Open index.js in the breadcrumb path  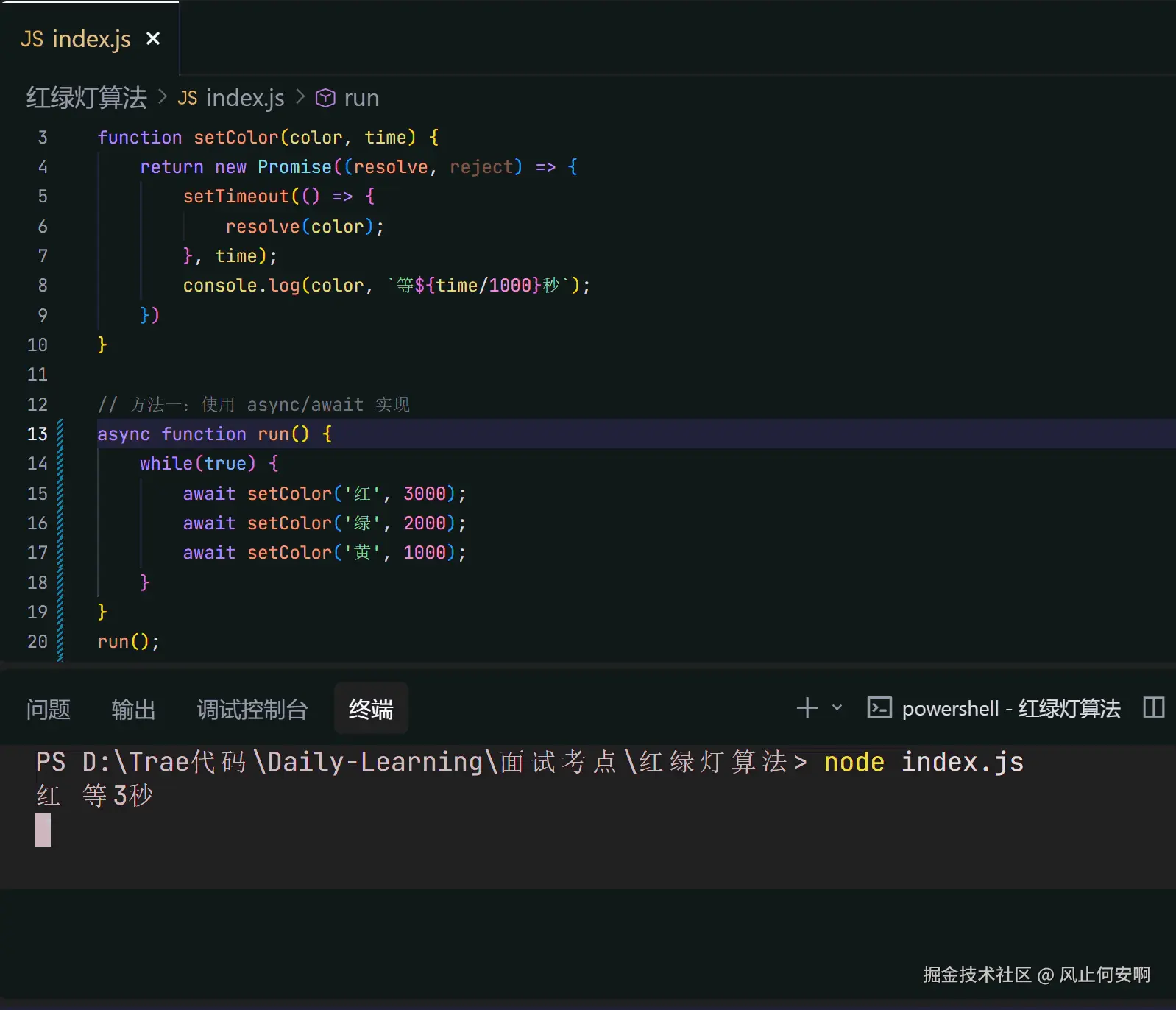[x=245, y=98]
